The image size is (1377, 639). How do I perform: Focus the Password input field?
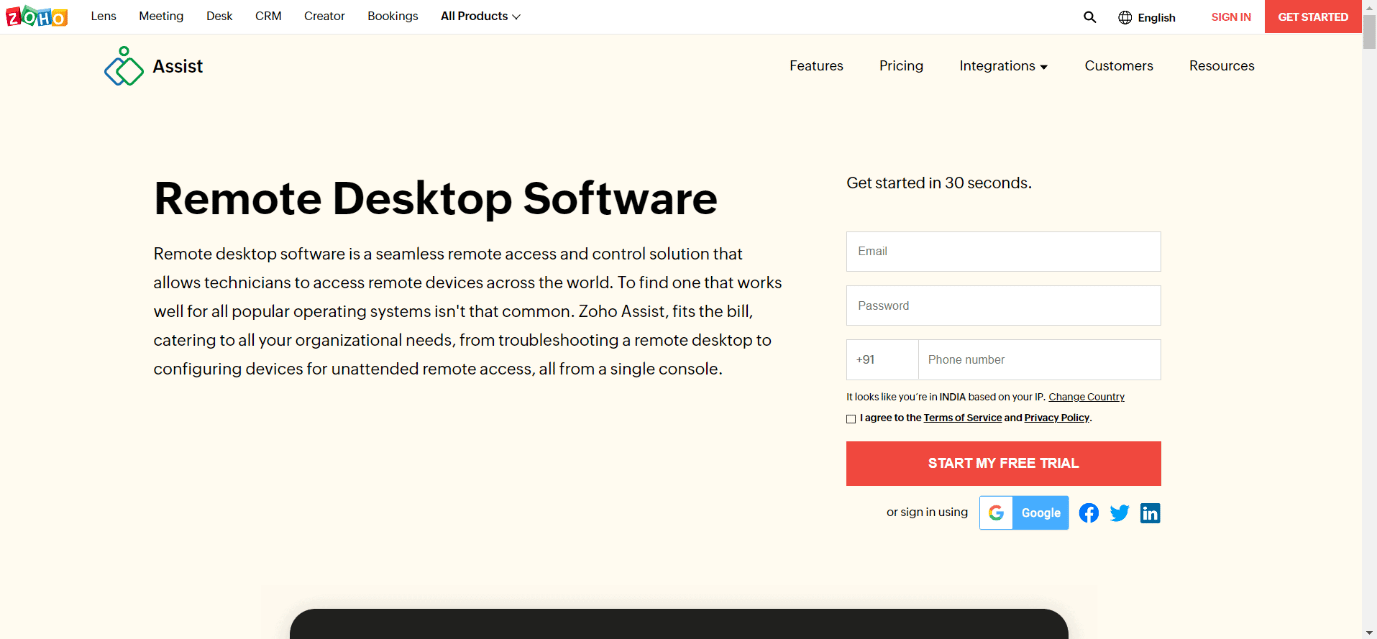1003,306
